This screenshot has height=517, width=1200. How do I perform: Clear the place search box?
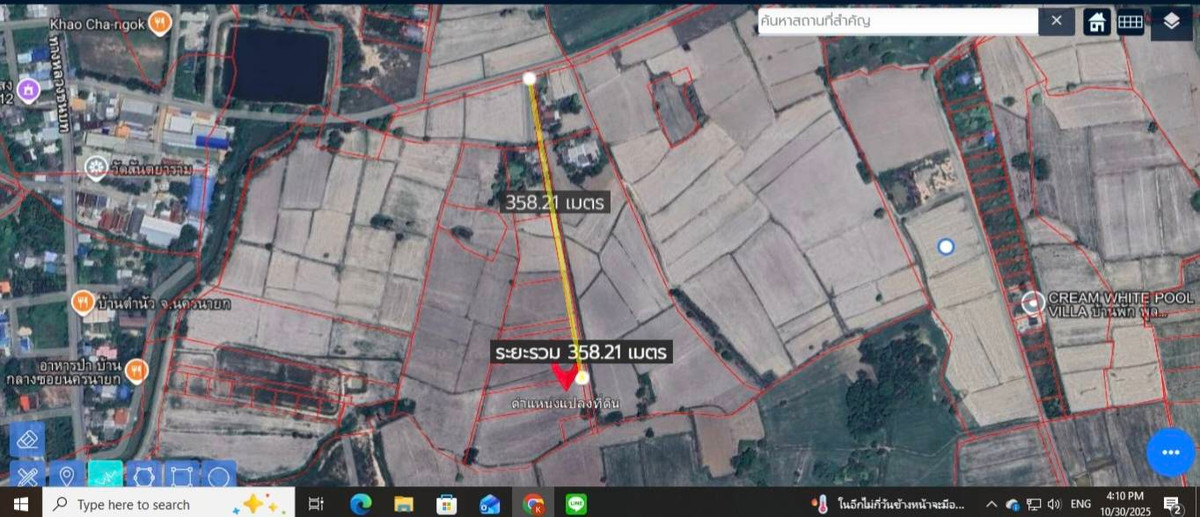1056,21
